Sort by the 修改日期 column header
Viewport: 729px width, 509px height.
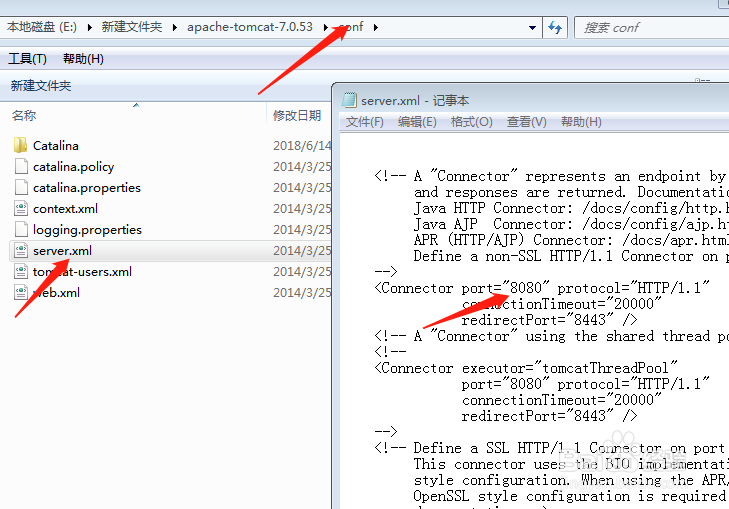(x=297, y=115)
